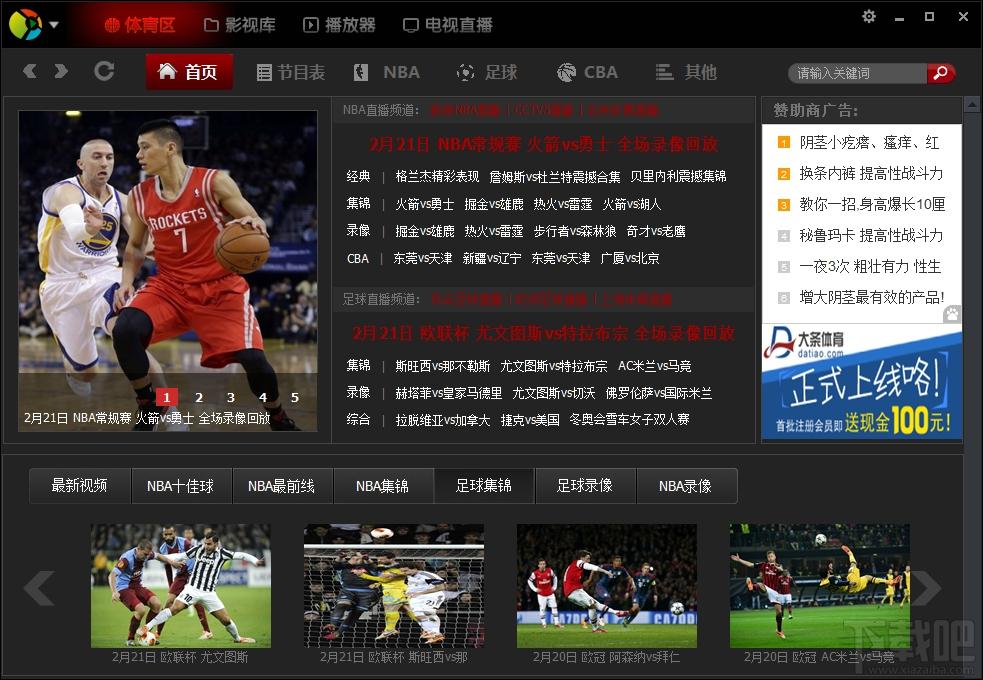Open the 其他 other section
983x680 pixels.
686,72
